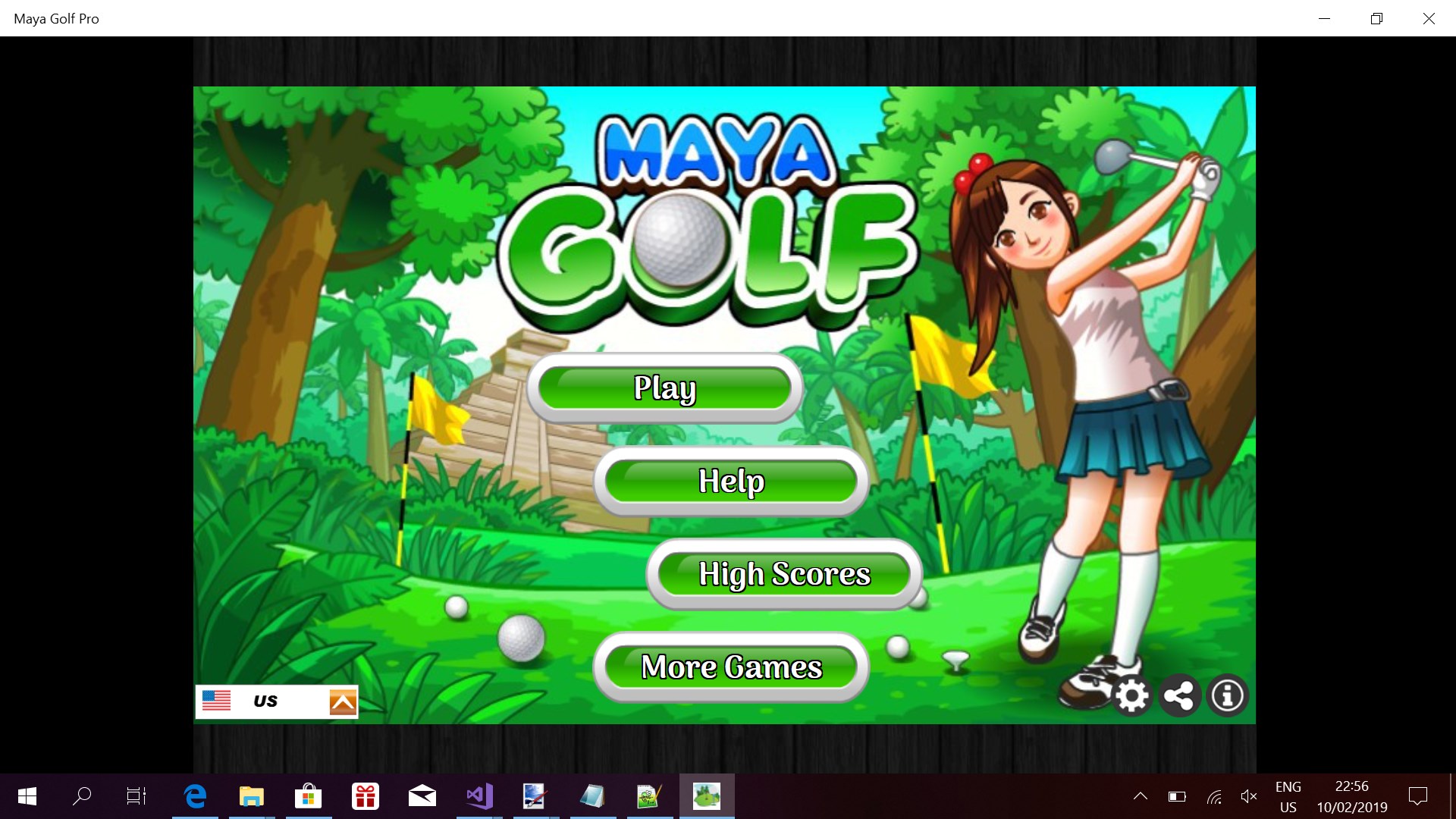Click the Maya Golf taskbar icon

tap(707, 796)
